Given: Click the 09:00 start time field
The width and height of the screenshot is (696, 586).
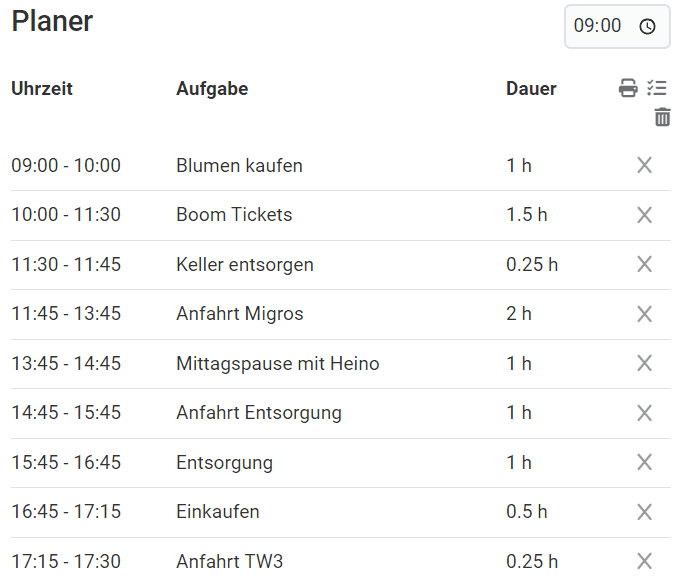Looking at the screenshot, I should point(599,27).
